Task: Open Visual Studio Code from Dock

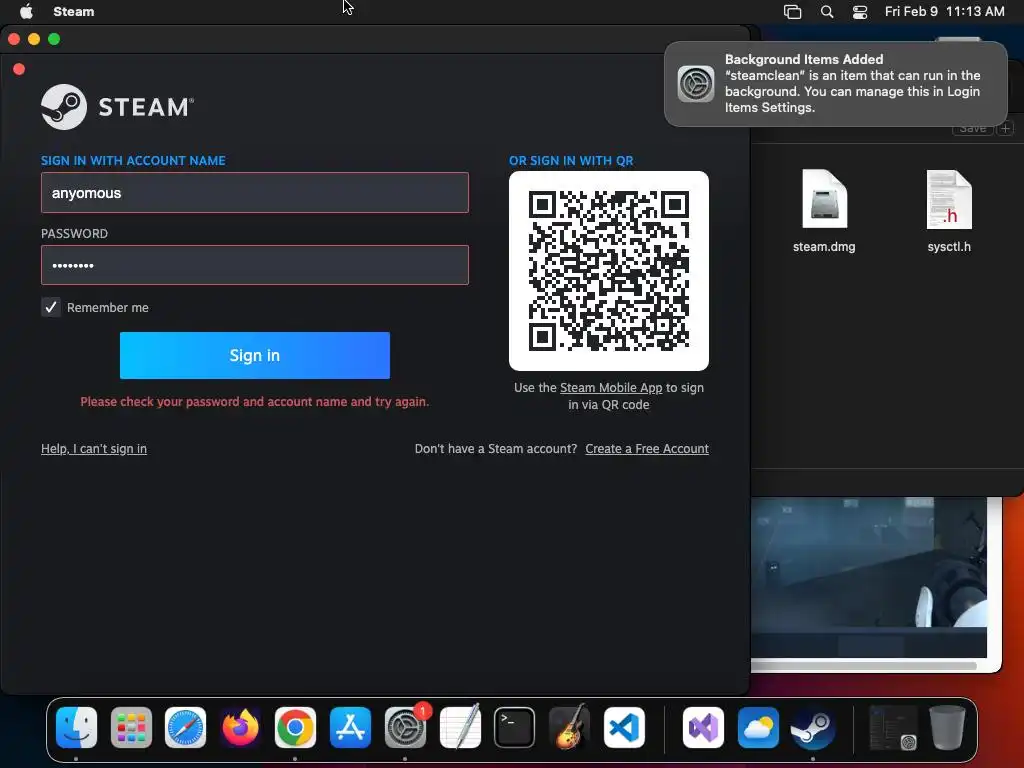Action: click(624, 728)
